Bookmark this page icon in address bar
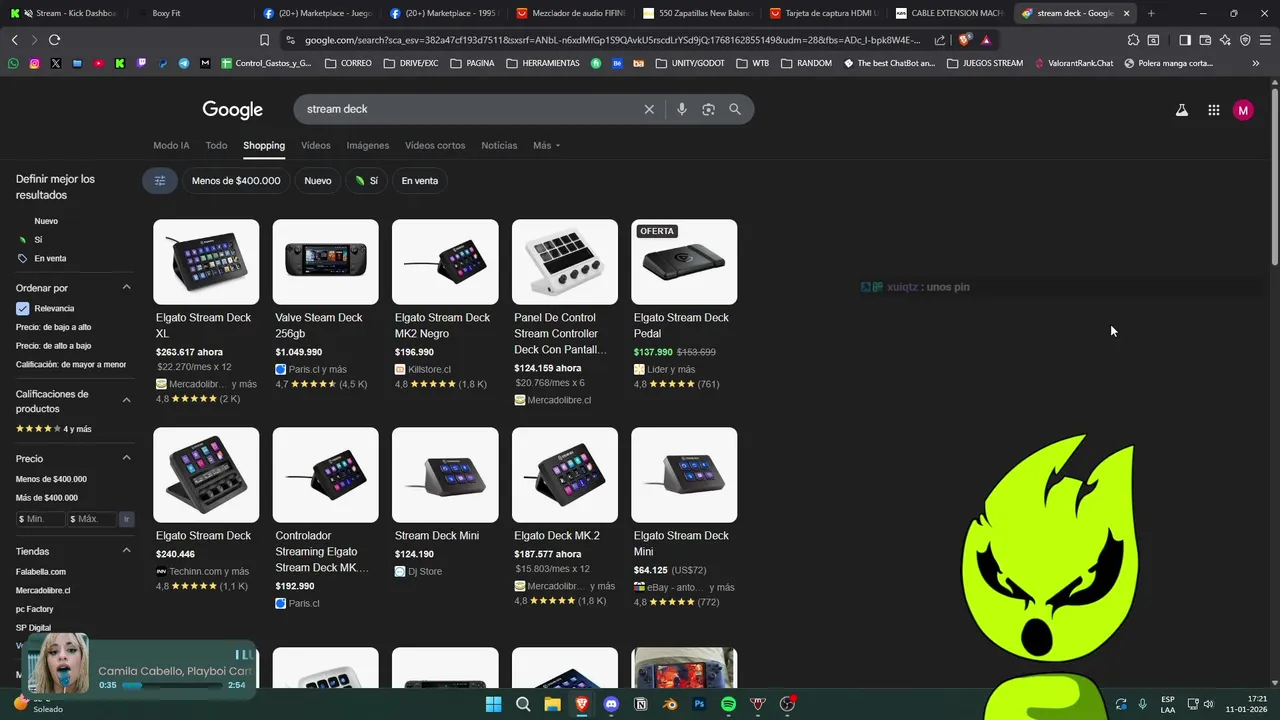Screen dimensions: 1280x720 [x=264, y=40]
